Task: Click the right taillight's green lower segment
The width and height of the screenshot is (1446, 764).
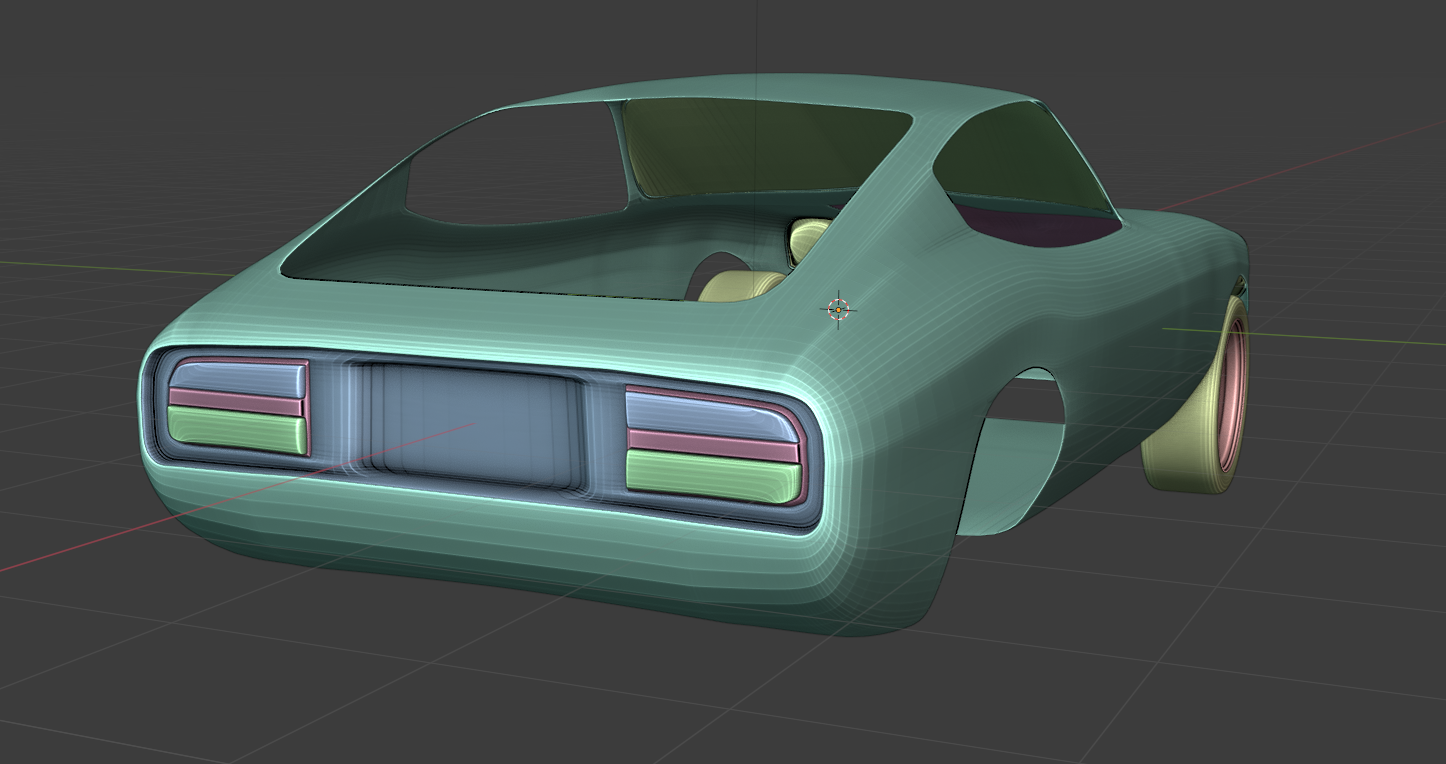Action: (713, 475)
